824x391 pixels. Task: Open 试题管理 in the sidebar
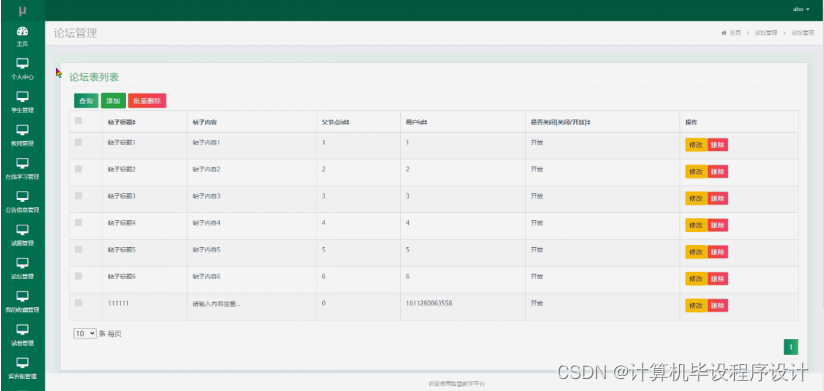[x=22, y=235]
